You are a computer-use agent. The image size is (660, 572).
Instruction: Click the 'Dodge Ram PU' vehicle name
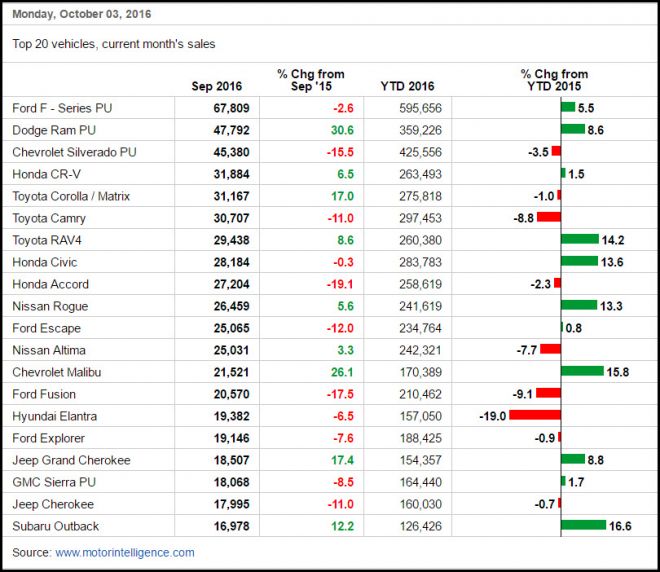click(x=54, y=130)
